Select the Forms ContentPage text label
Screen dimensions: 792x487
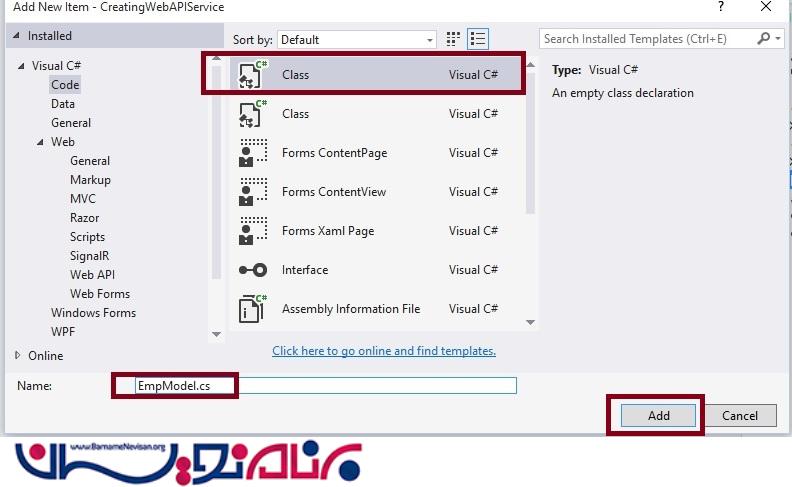(334, 153)
